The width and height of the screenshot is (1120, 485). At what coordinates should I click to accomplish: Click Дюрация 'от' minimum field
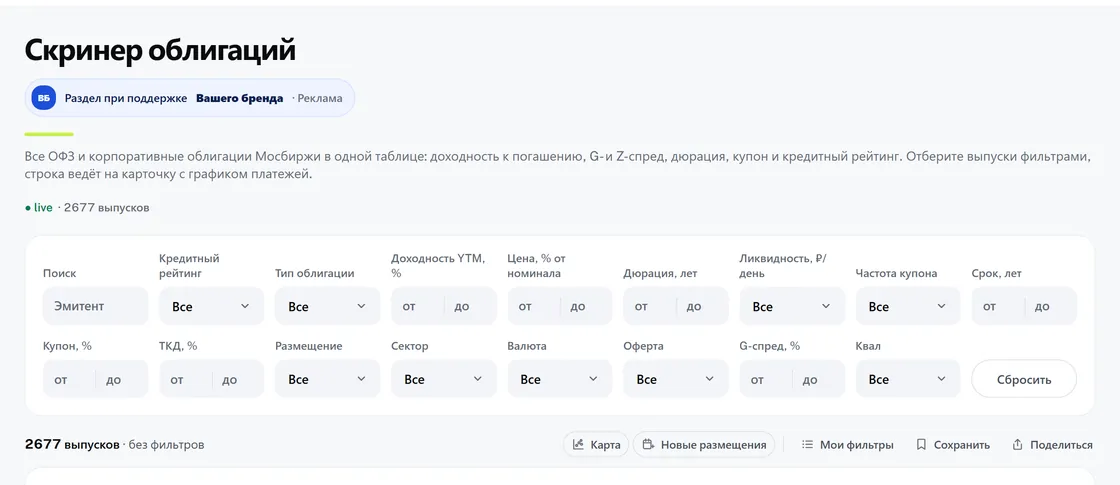(650, 306)
